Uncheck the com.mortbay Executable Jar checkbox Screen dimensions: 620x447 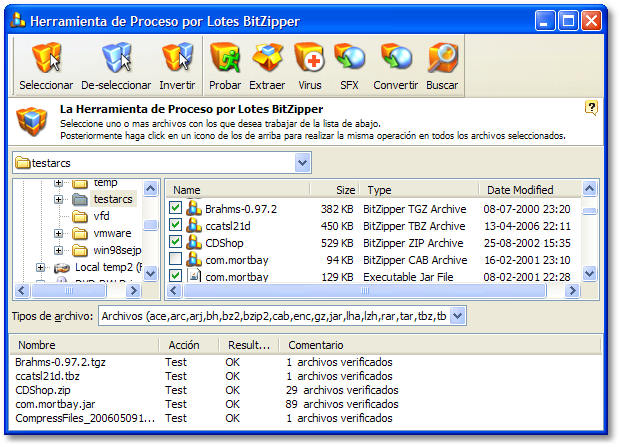[x=175, y=275]
